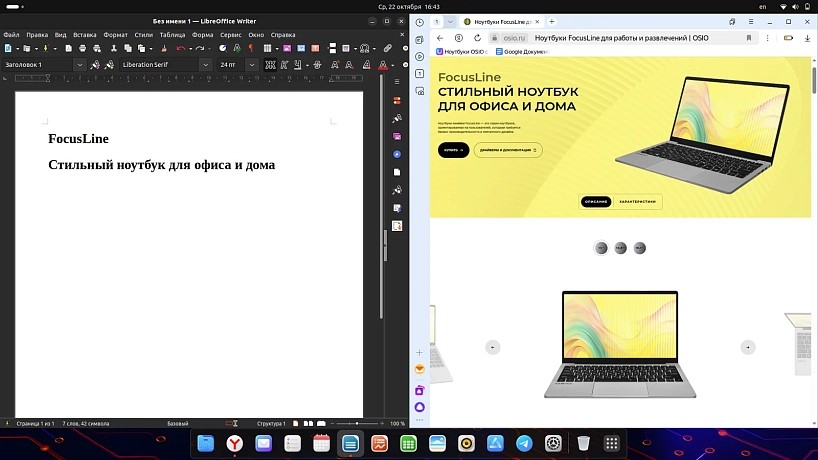Screen dimensions: 818x460
Task: Open the paragraph style dropdown 'Заголовок 1'
Action: (80, 65)
